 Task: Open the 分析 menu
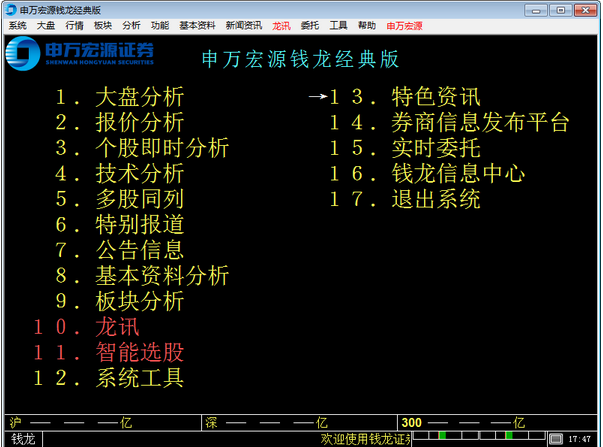tap(131, 26)
